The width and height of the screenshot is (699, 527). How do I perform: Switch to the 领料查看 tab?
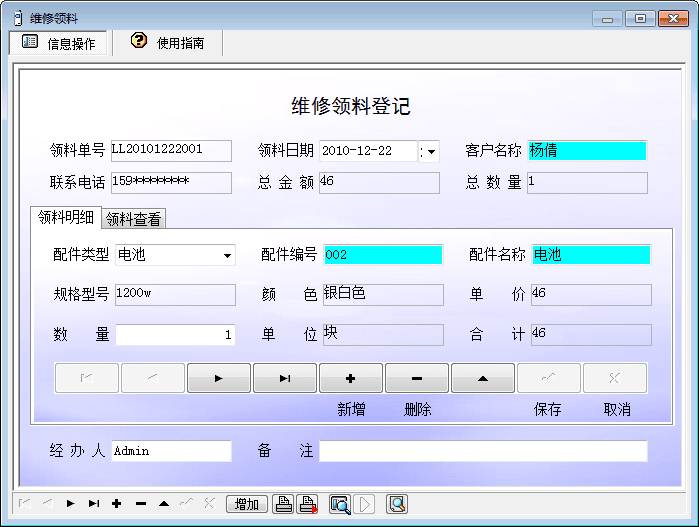(x=134, y=219)
